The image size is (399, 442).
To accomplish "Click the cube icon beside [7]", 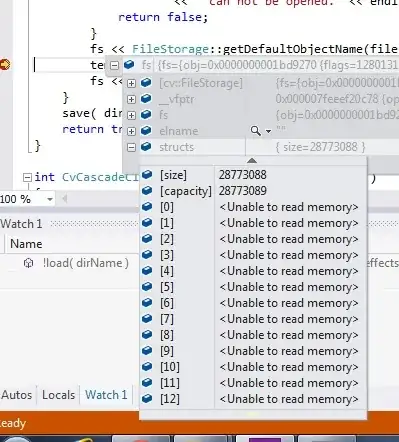I will (x=147, y=318).
